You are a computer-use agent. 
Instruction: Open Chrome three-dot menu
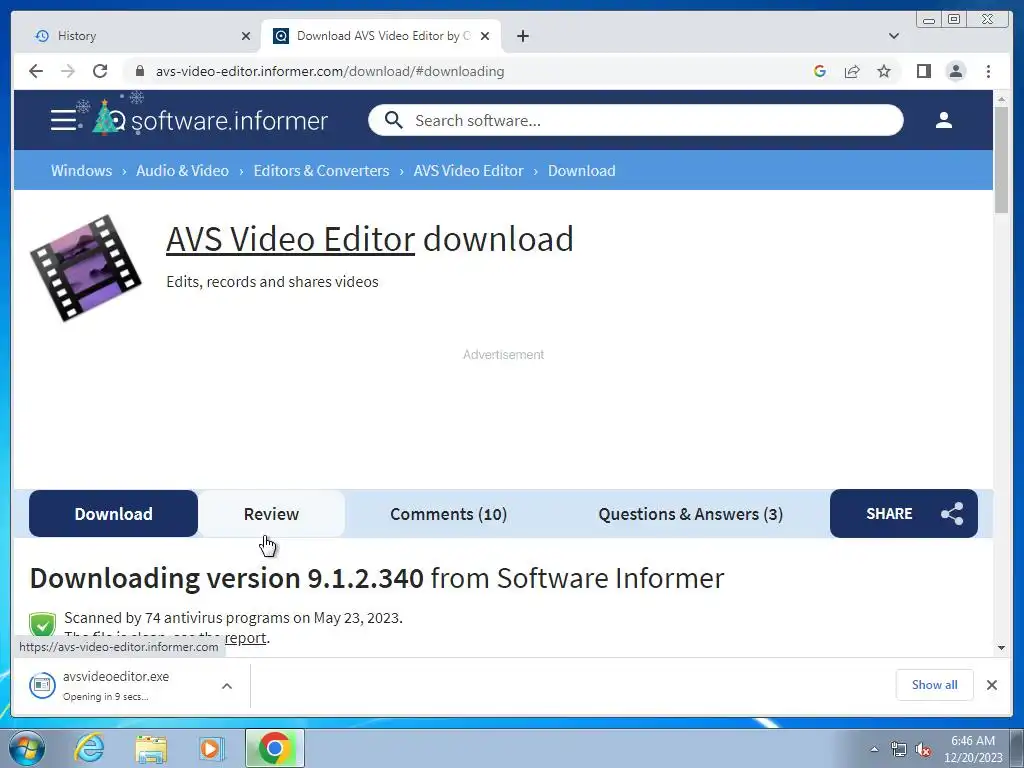[989, 71]
